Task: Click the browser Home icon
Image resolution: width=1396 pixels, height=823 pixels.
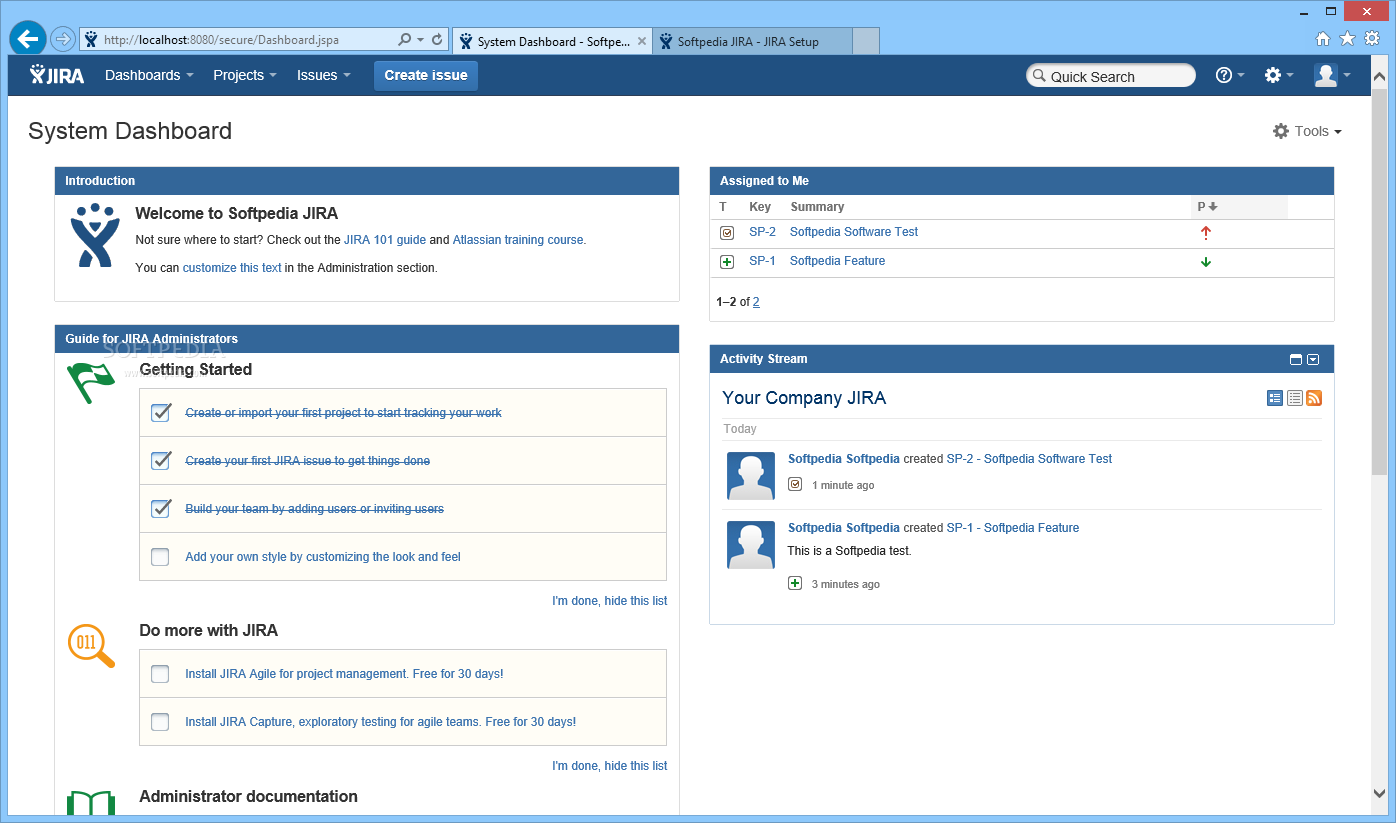Action: [x=1323, y=39]
